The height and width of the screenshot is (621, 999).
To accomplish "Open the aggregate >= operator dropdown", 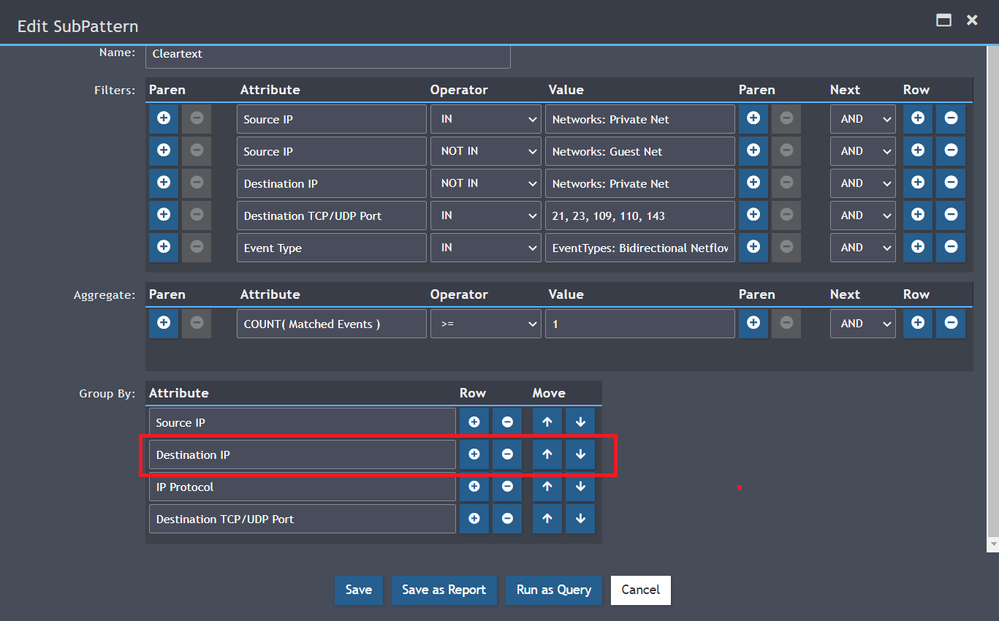I will click(x=486, y=324).
